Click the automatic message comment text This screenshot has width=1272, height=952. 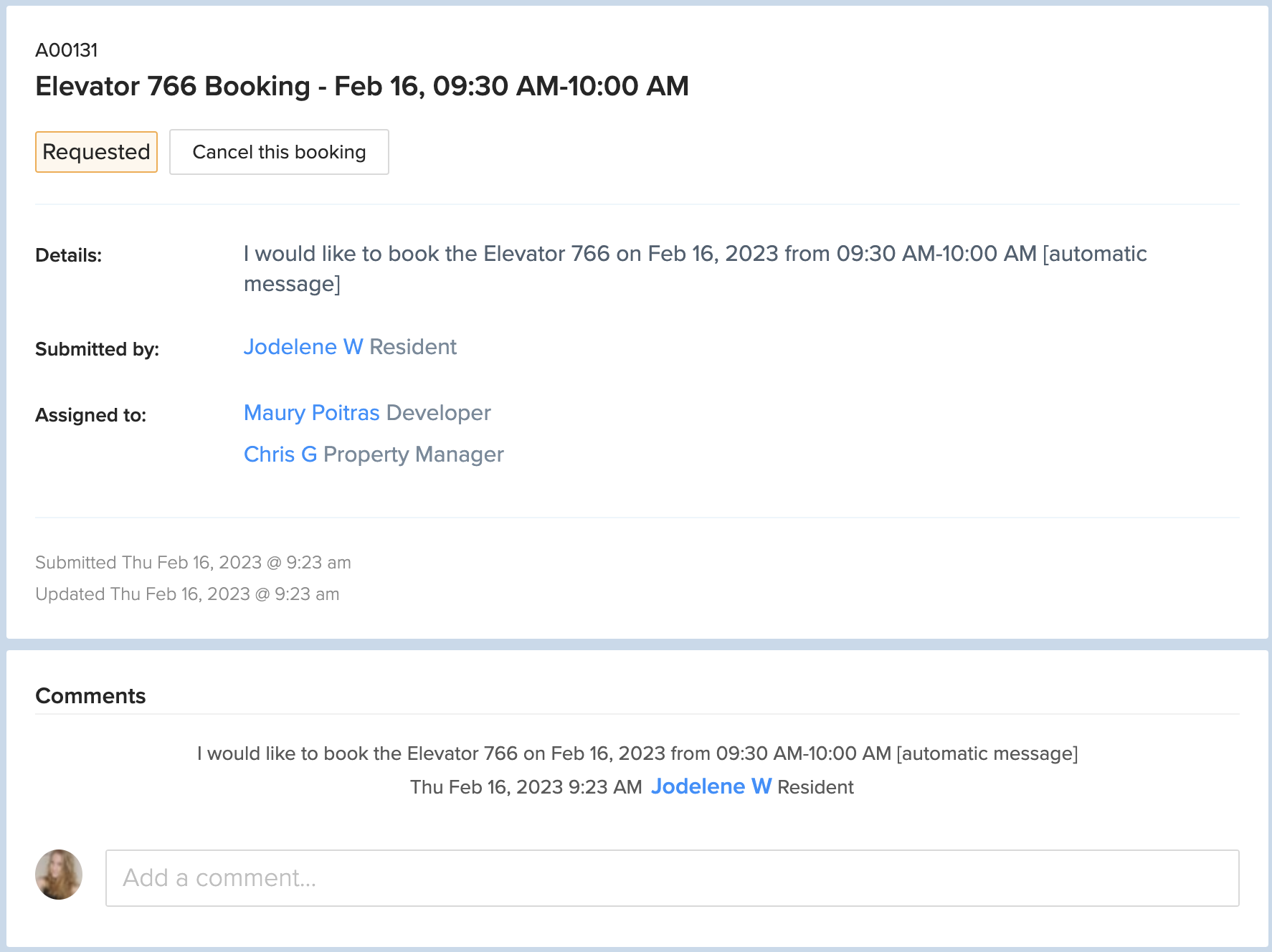tap(637, 753)
